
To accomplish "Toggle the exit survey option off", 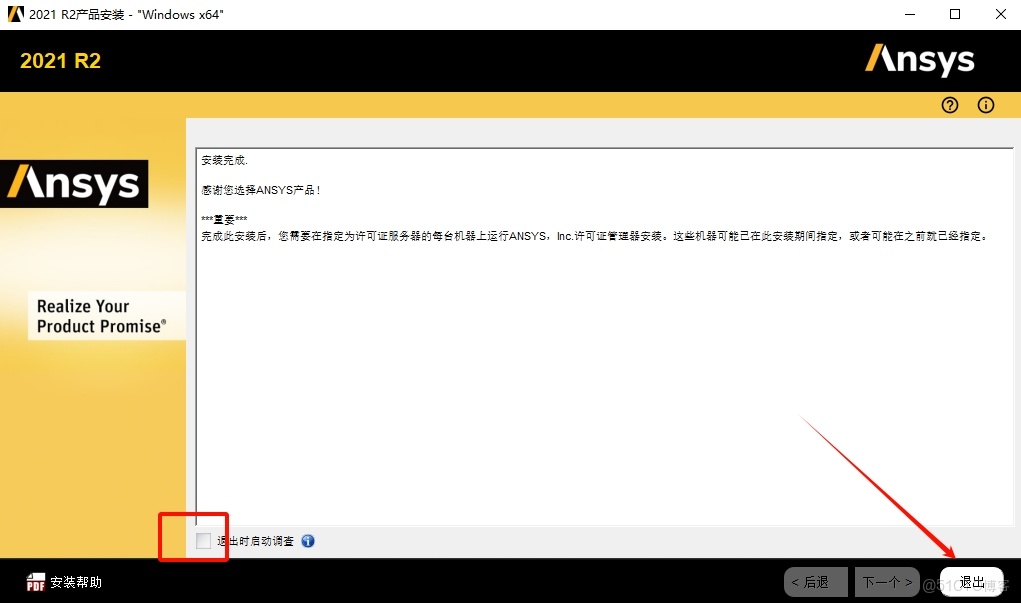I will (204, 540).
